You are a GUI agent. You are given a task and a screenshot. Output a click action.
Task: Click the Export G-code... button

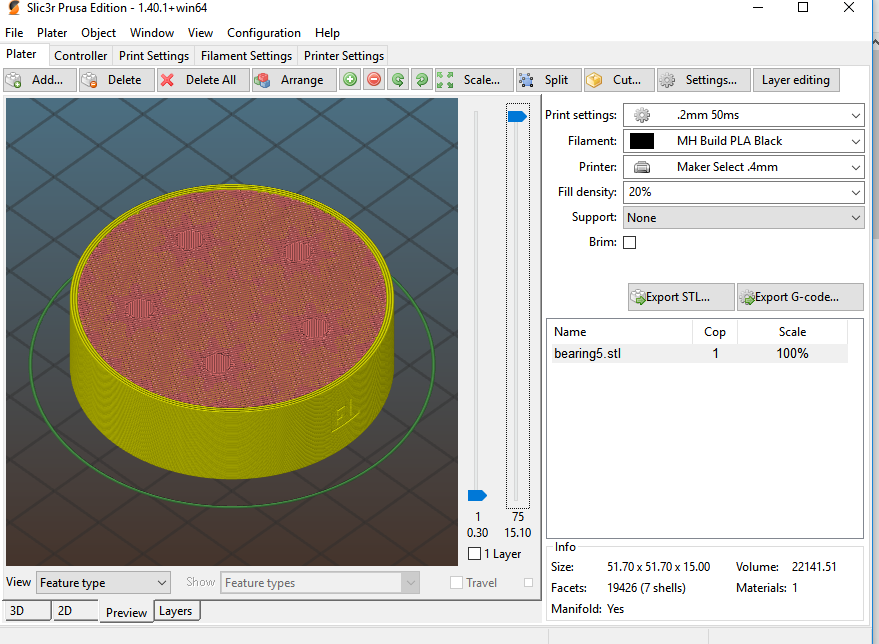(x=800, y=297)
